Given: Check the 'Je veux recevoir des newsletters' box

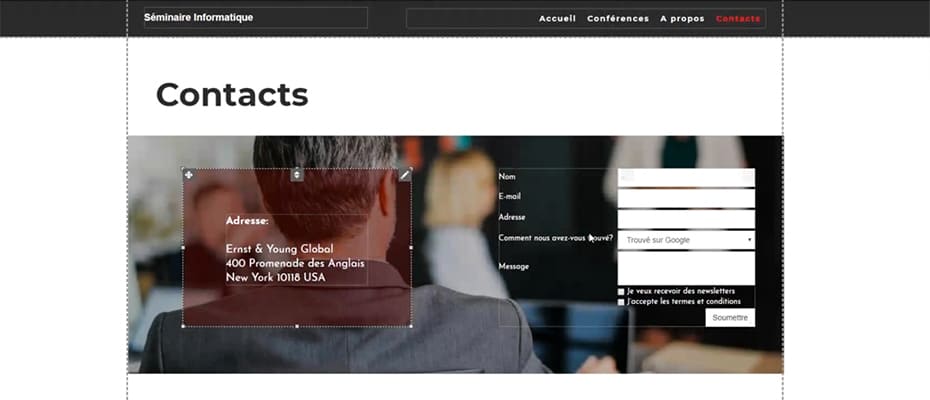Looking at the screenshot, I should click(621, 292).
